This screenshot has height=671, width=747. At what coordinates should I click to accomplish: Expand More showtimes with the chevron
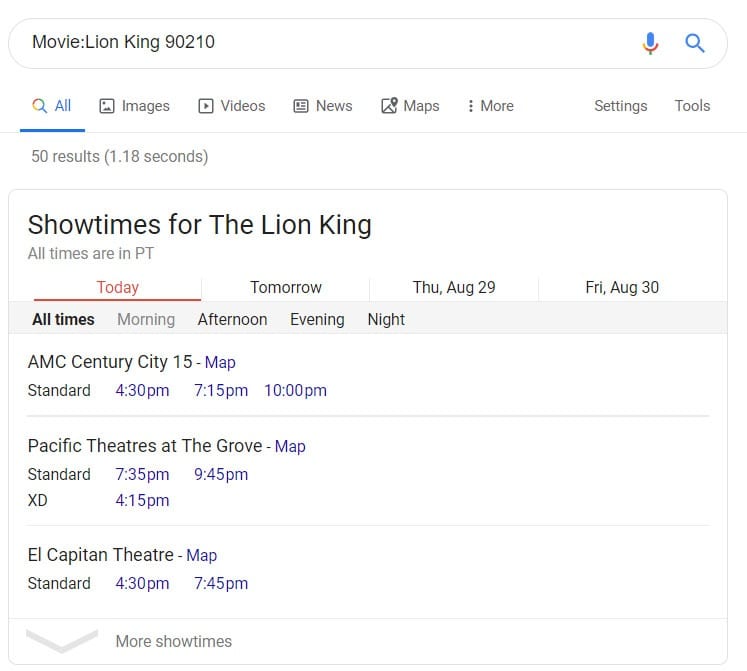pos(62,641)
